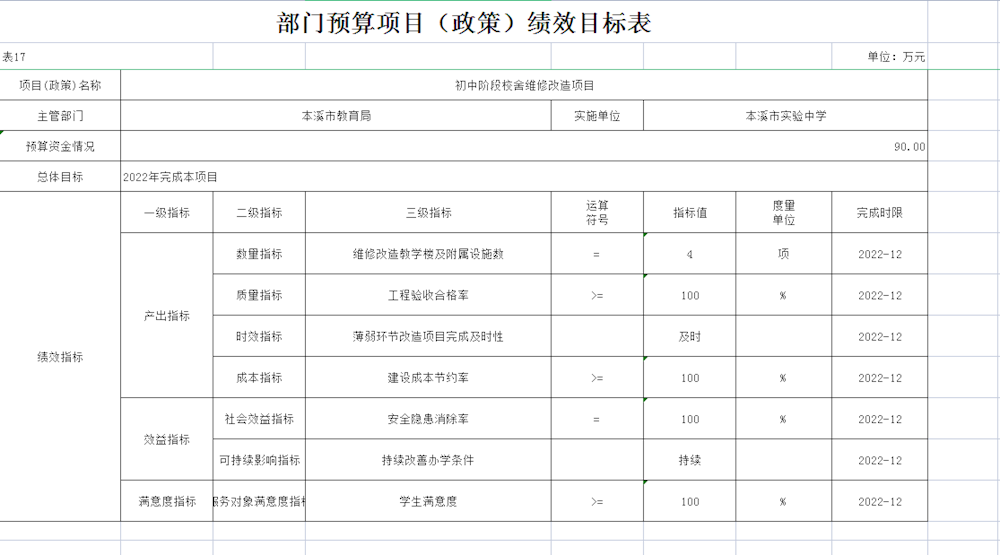This screenshot has height=555, width=1000.
Task: Select the 工程验收合格率 cell
Action: tap(428, 295)
